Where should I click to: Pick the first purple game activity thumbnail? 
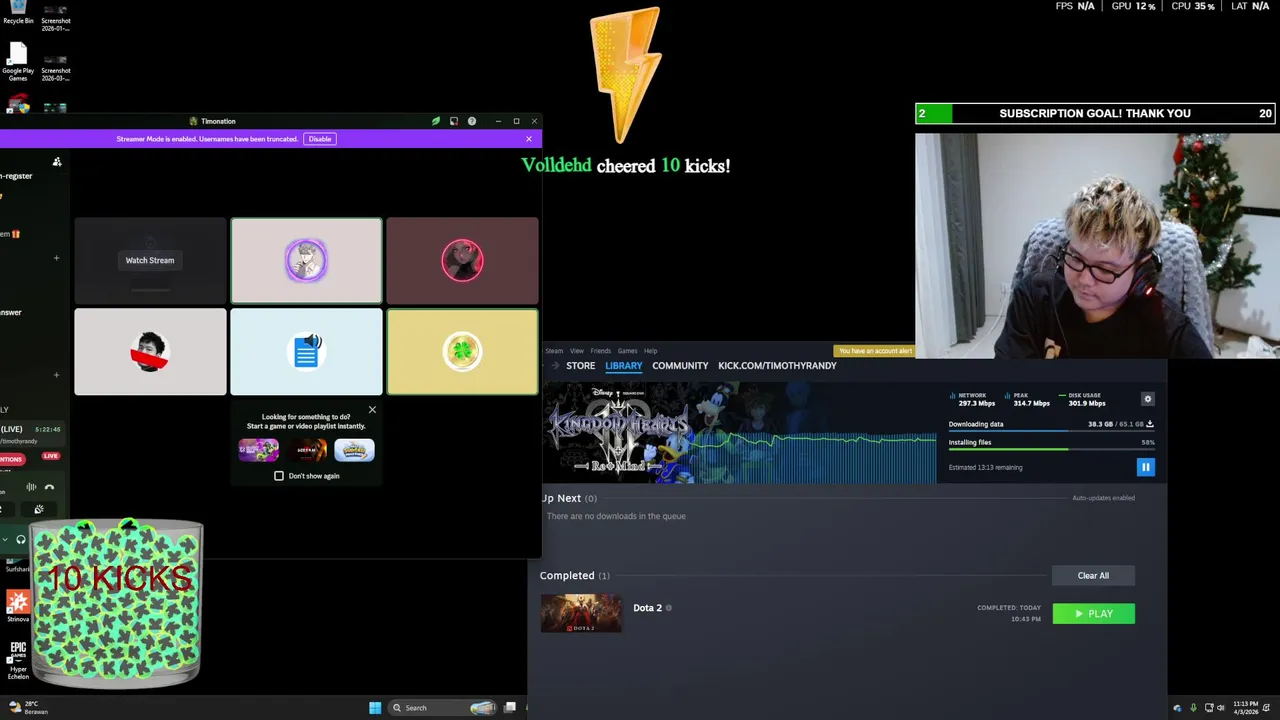pos(258,450)
